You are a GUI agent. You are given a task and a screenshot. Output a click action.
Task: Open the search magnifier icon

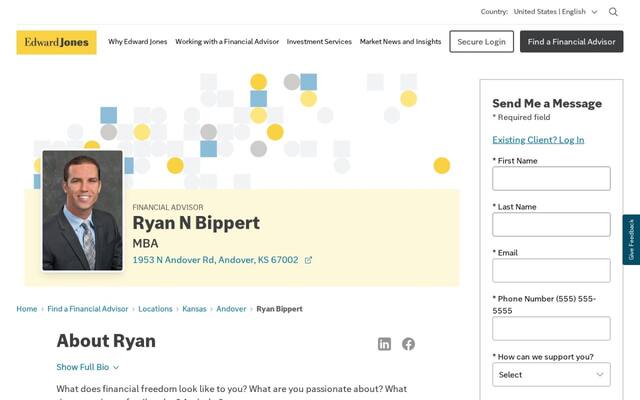(613, 12)
